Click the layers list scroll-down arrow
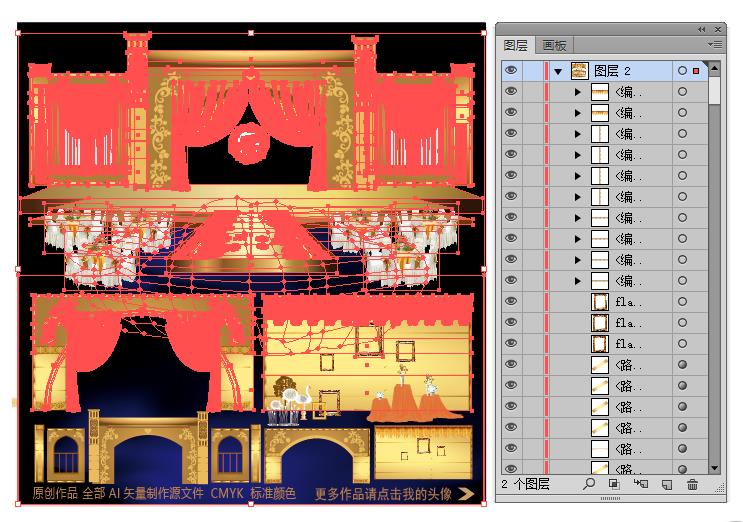This screenshot has height=522, width=743. click(714, 468)
